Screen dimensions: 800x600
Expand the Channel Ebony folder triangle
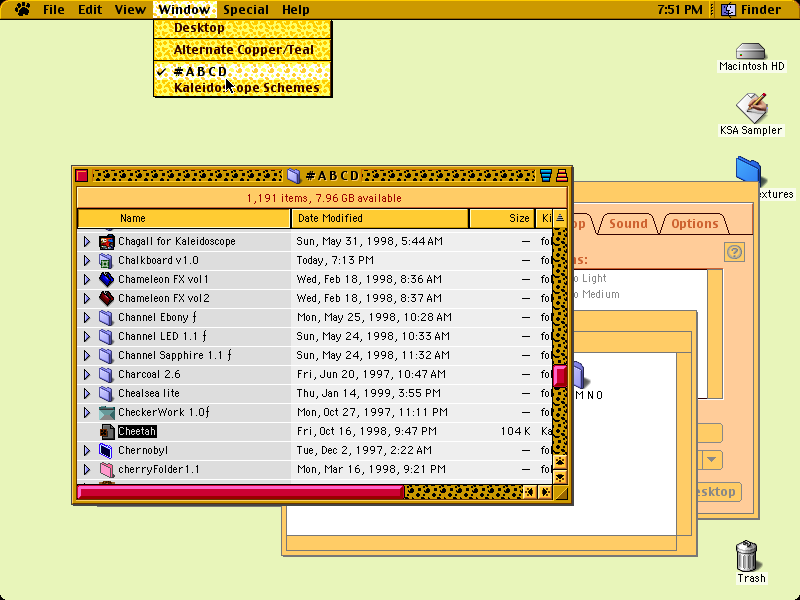point(87,317)
